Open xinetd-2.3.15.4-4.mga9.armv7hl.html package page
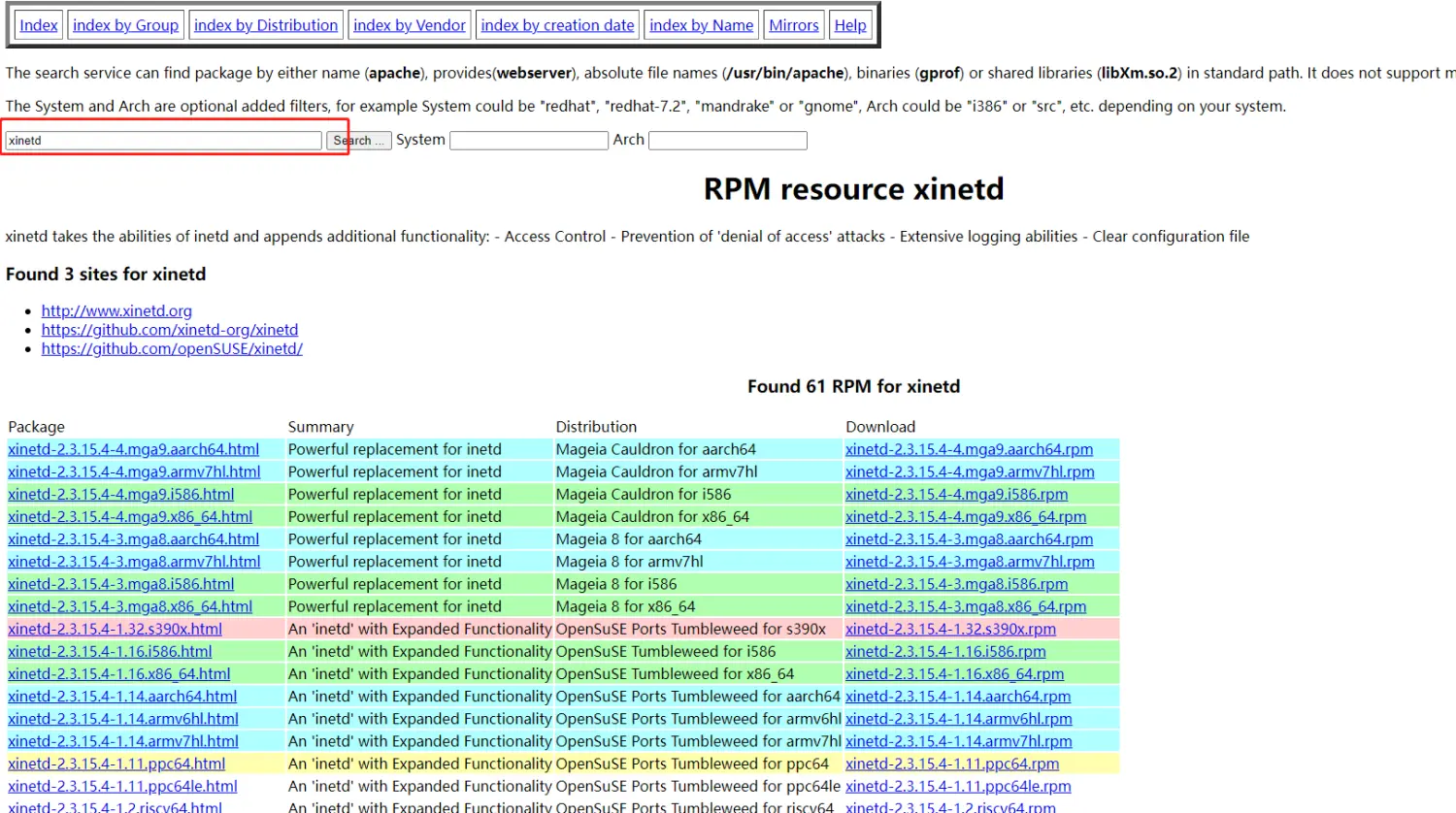Image resolution: width=1456 pixels, height=813 pixels. click(134, 472)
